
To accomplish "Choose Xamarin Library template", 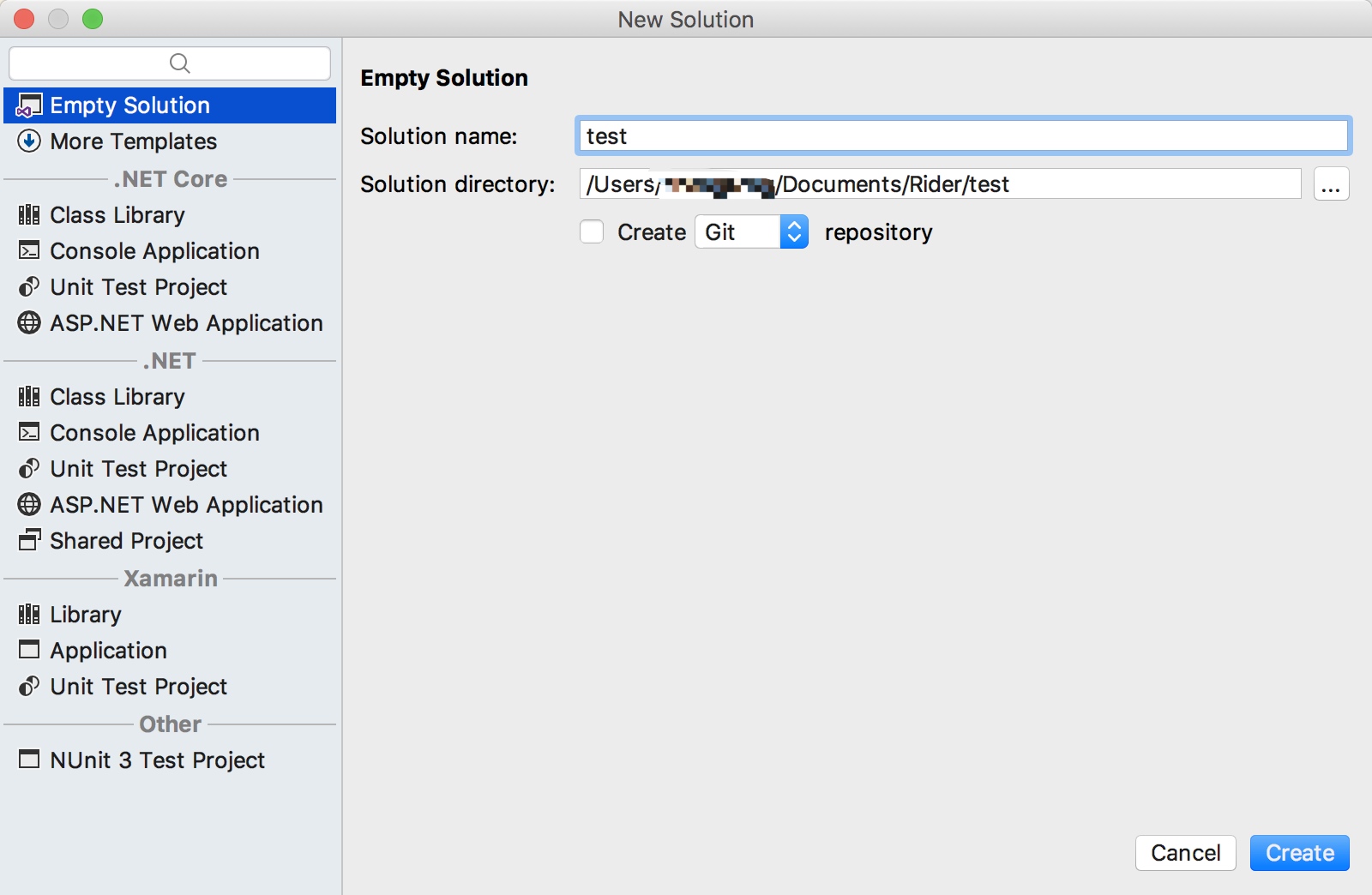I will coord(86,615).
